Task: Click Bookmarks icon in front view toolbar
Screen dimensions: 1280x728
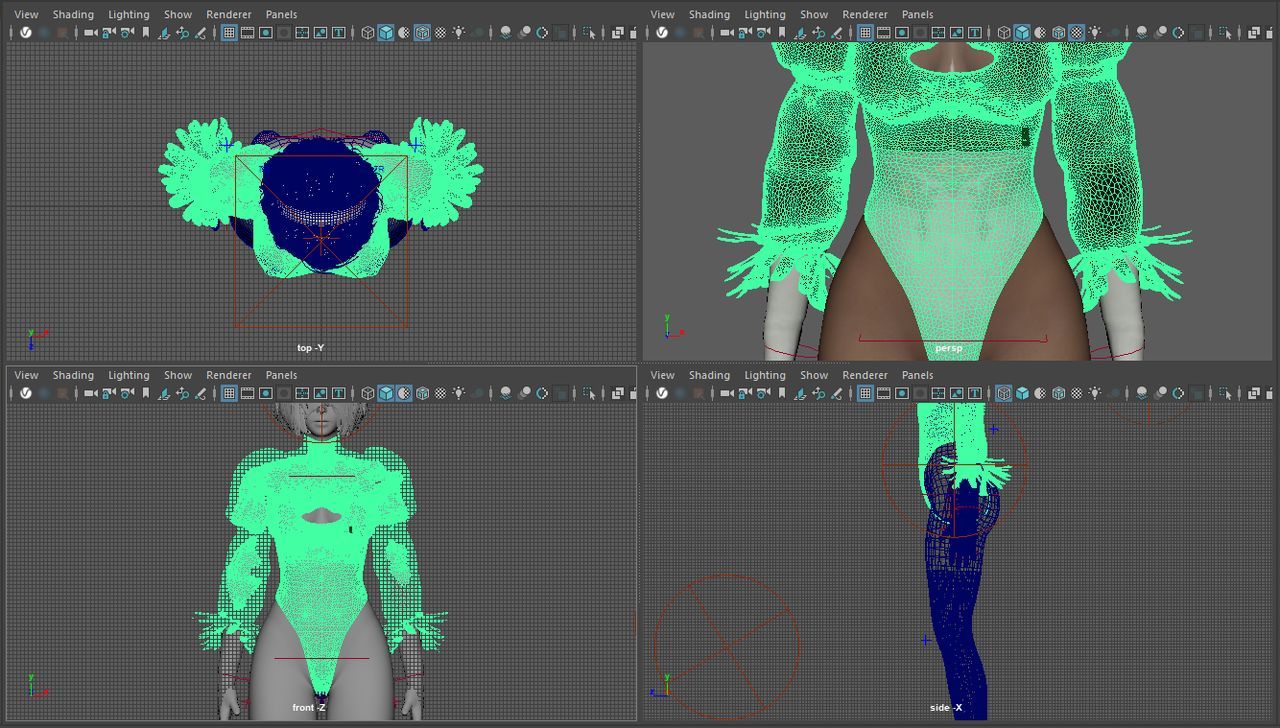Action: tap(146, 393)
